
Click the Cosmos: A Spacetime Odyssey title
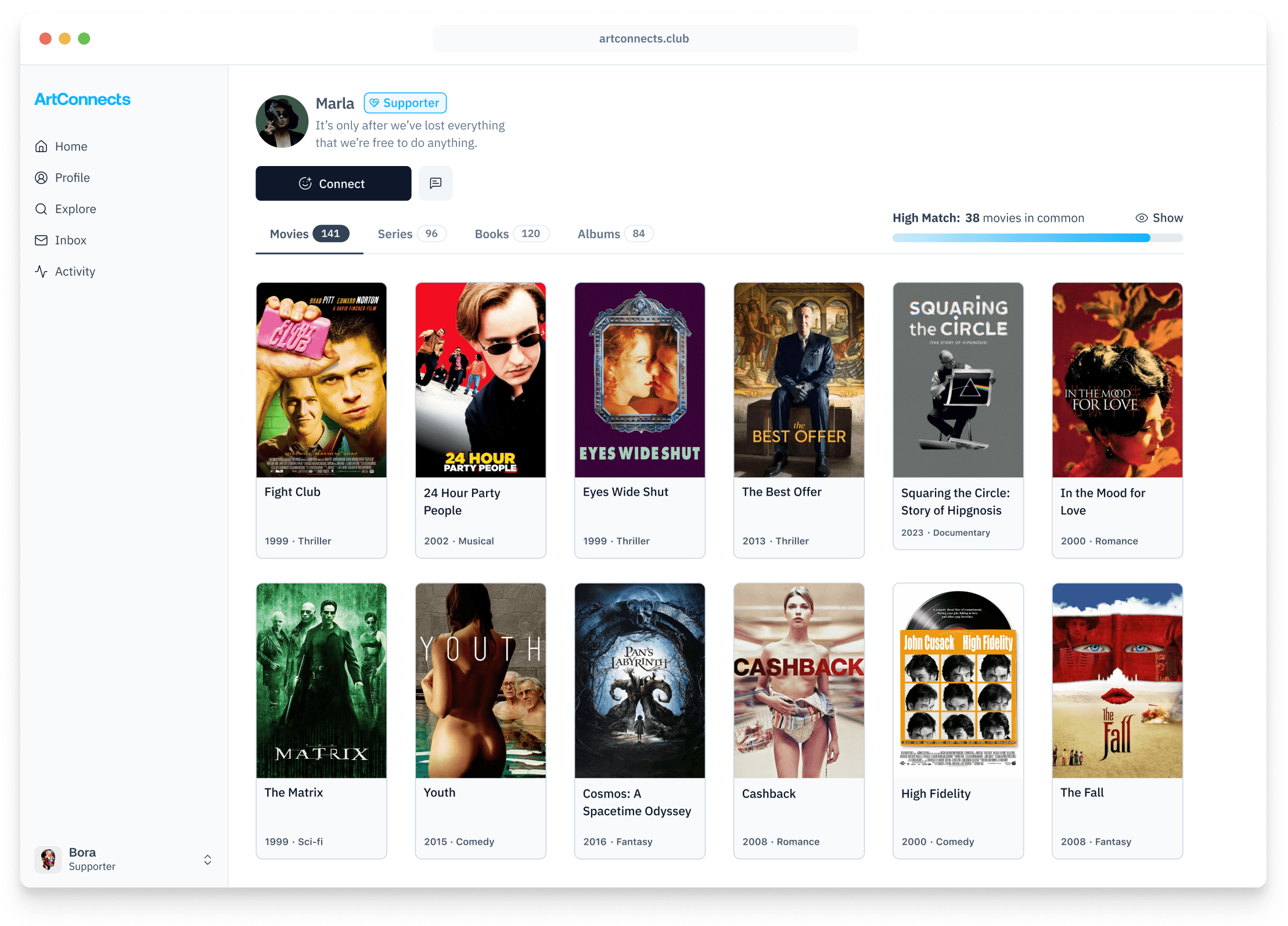tap(637, 802)
